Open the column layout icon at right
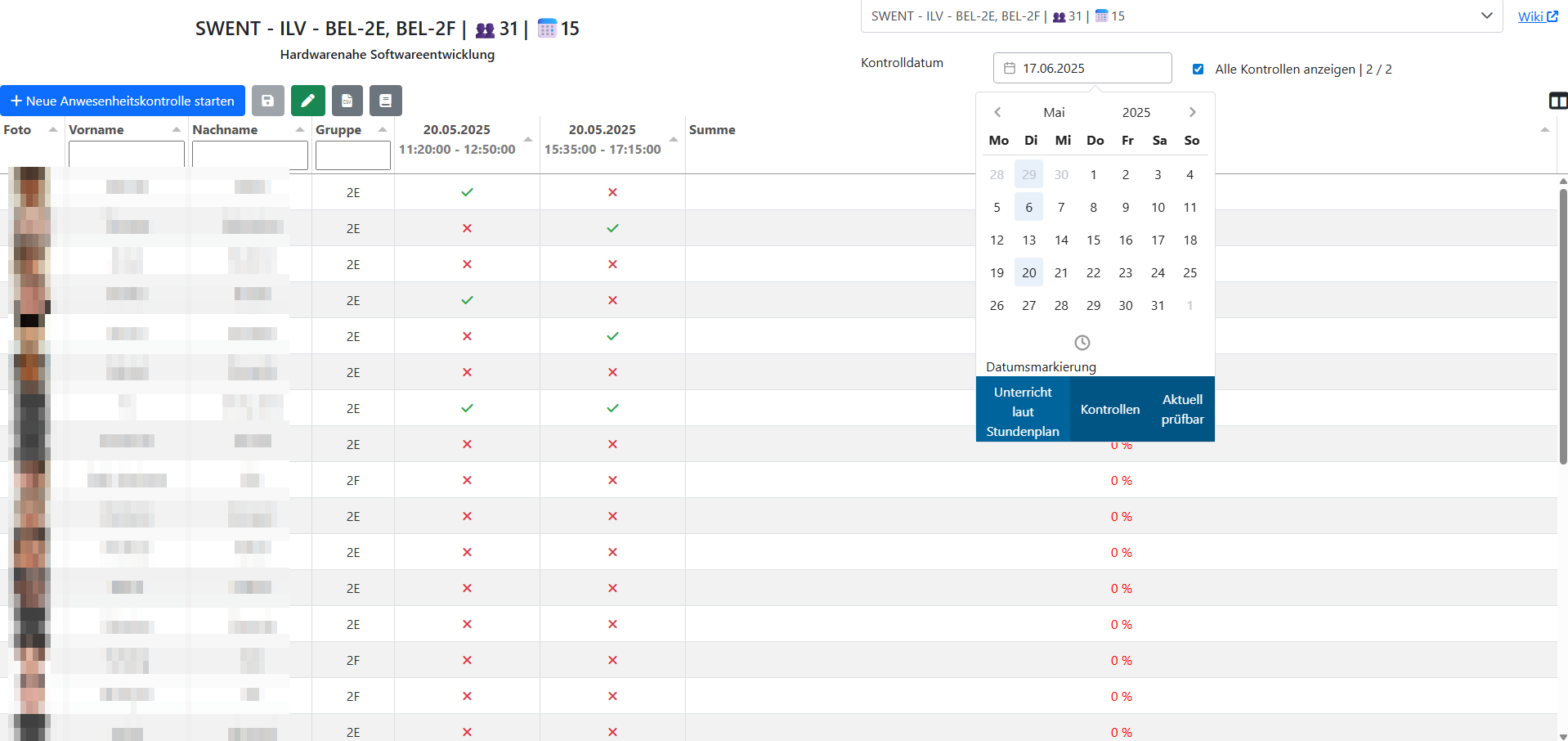Viewport: 1568px width, 741px height. coord(1557,101)
